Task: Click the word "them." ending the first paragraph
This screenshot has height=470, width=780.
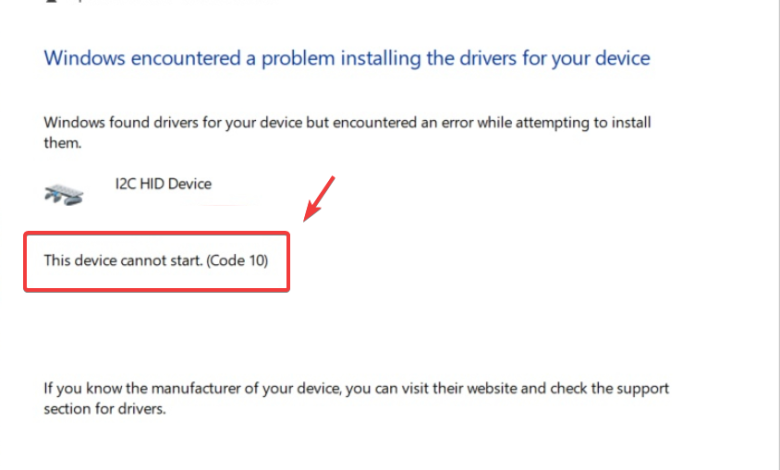Action: tap(62, 142)
